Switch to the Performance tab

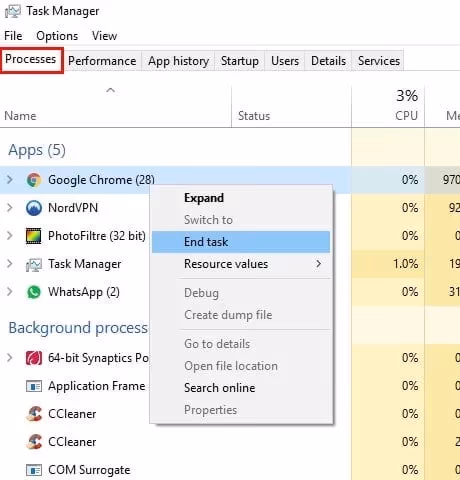pos(102,61)
